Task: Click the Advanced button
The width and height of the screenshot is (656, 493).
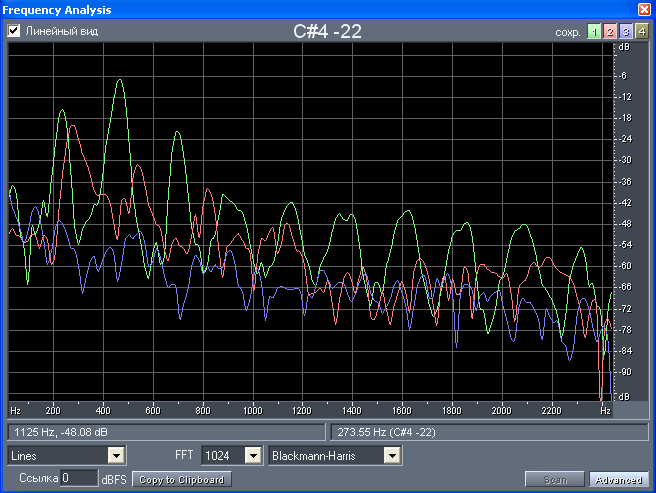Action: (x=619, y=480)
